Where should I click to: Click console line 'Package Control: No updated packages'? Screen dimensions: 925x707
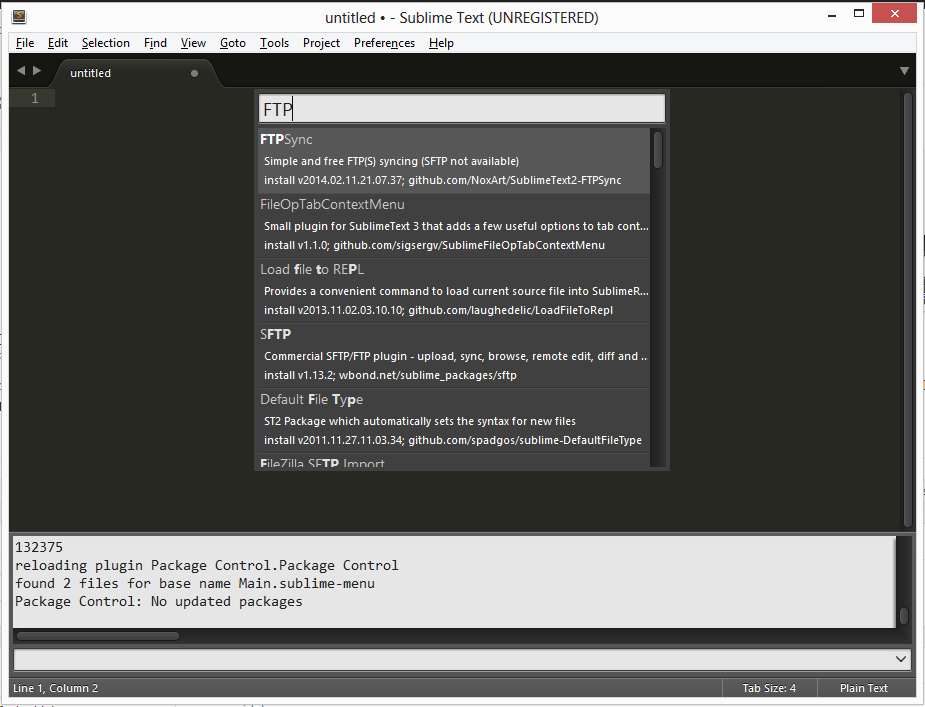coord(159,601)
